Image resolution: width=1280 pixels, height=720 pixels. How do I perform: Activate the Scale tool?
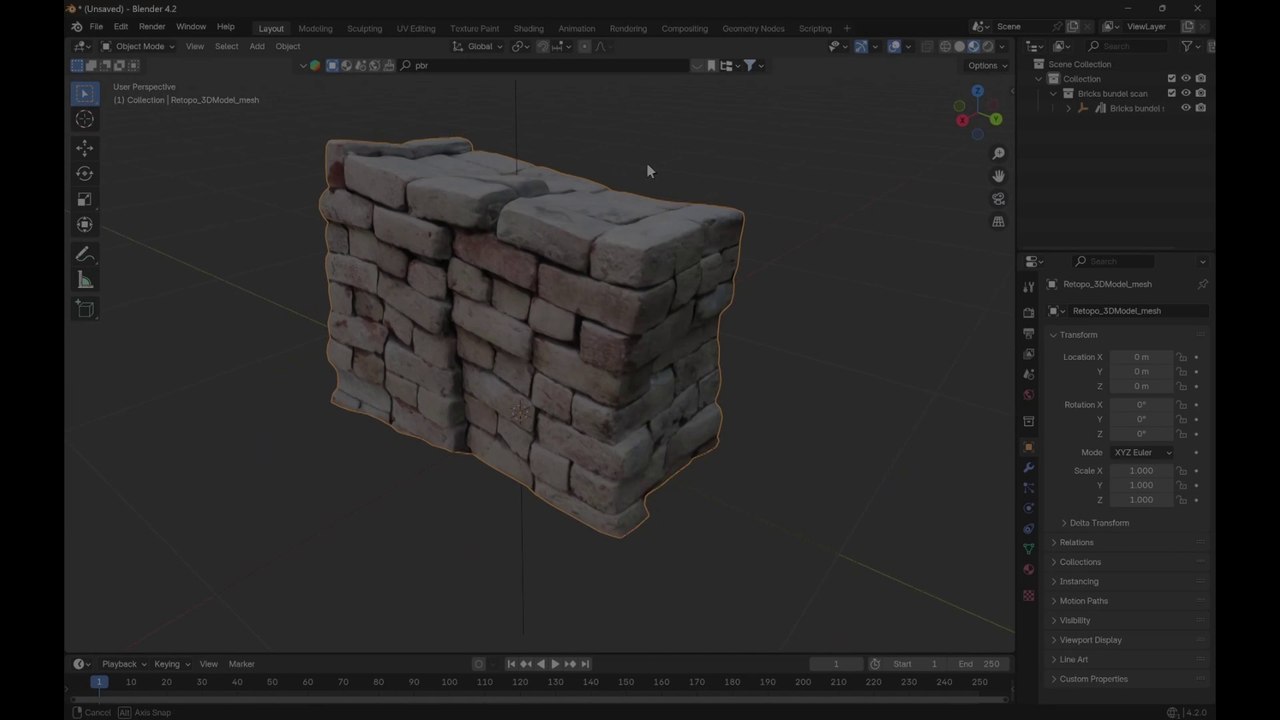pyautogui.click(x=85, y=200)
